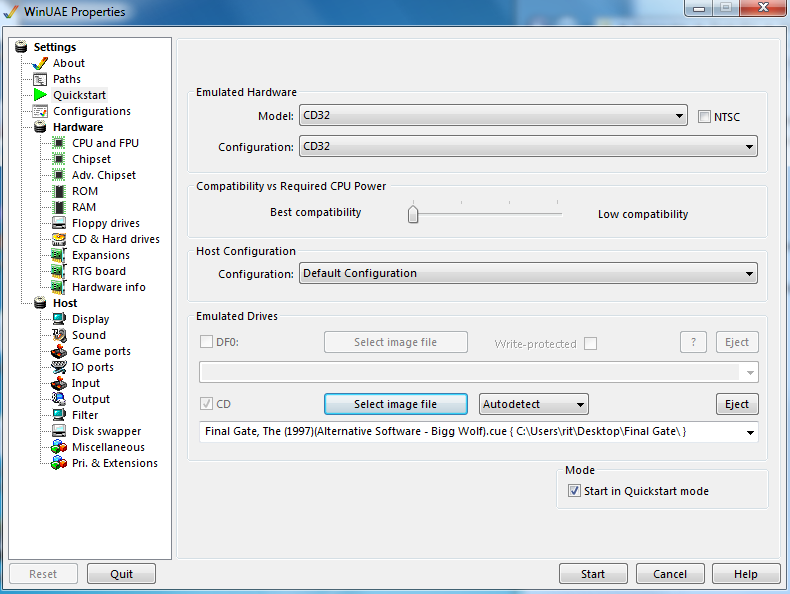This screenshot has width=790, height=594.
Task: Click the CPU and FPU chip icon
Action: (x=59, y=143)
